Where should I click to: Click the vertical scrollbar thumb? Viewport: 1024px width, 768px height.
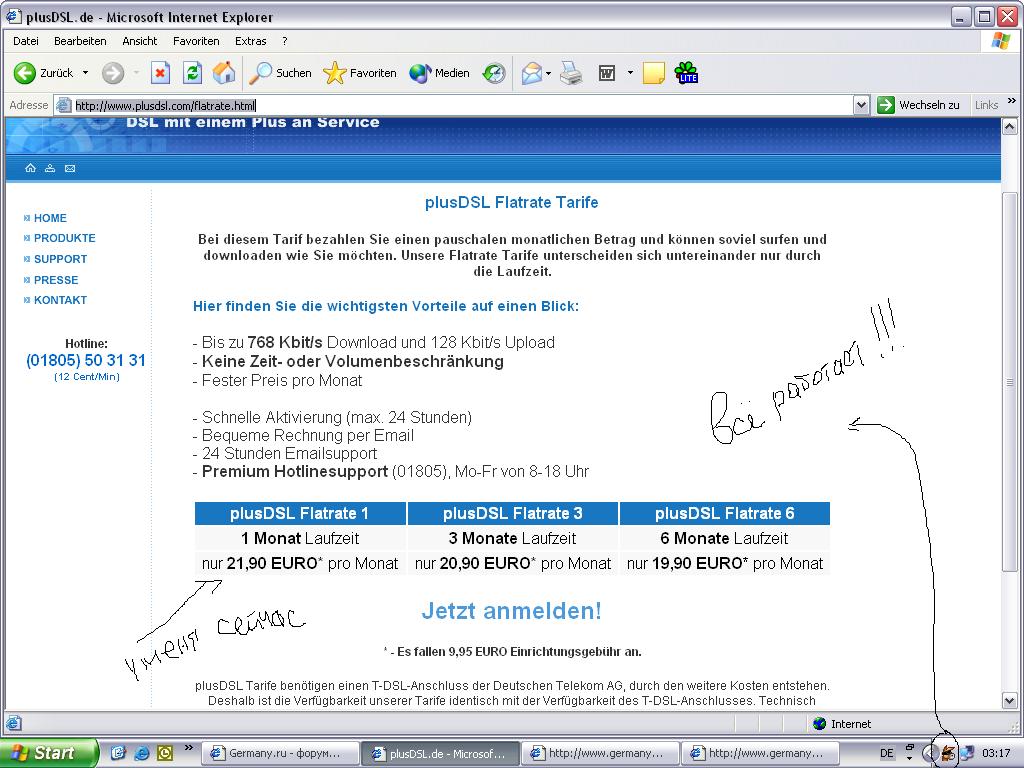pyautogui.click(x=1010, y=382)
